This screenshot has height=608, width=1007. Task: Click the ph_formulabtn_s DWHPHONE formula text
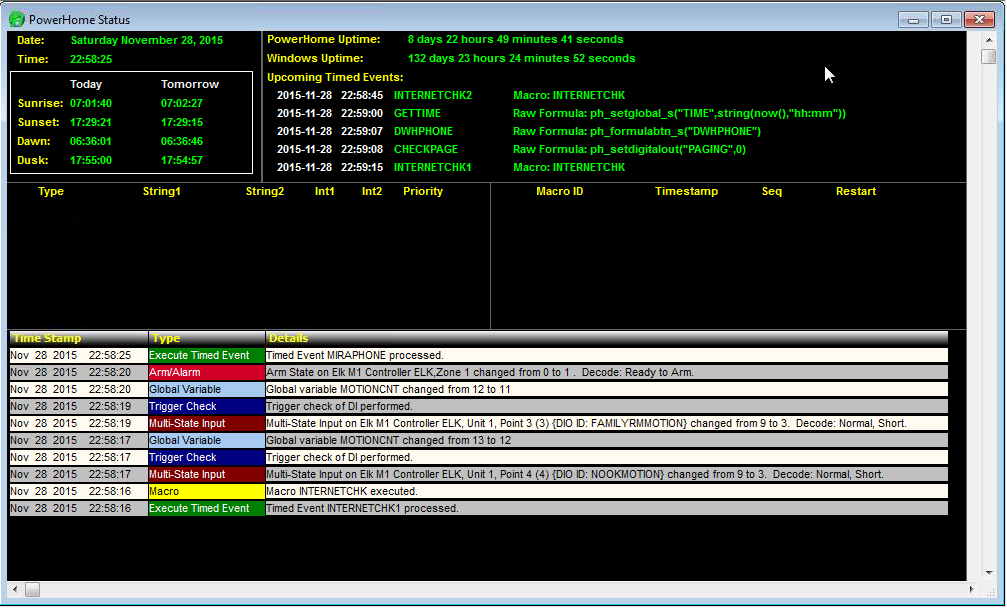(x=636, y=131)
